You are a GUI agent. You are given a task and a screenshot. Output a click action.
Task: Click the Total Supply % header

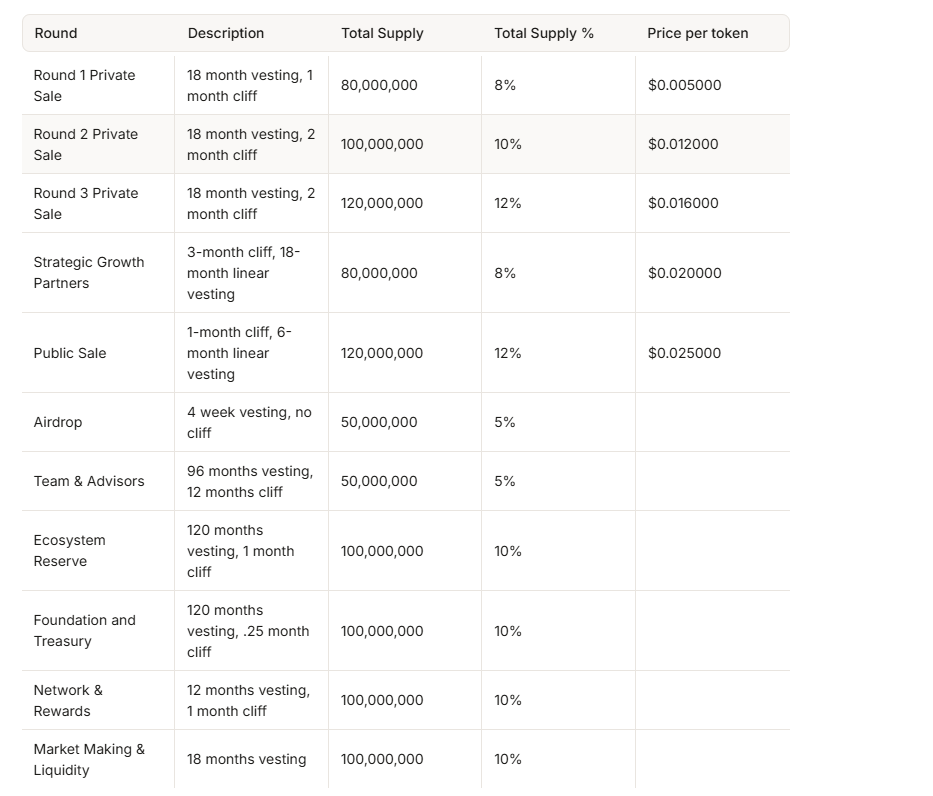[544, 33]
